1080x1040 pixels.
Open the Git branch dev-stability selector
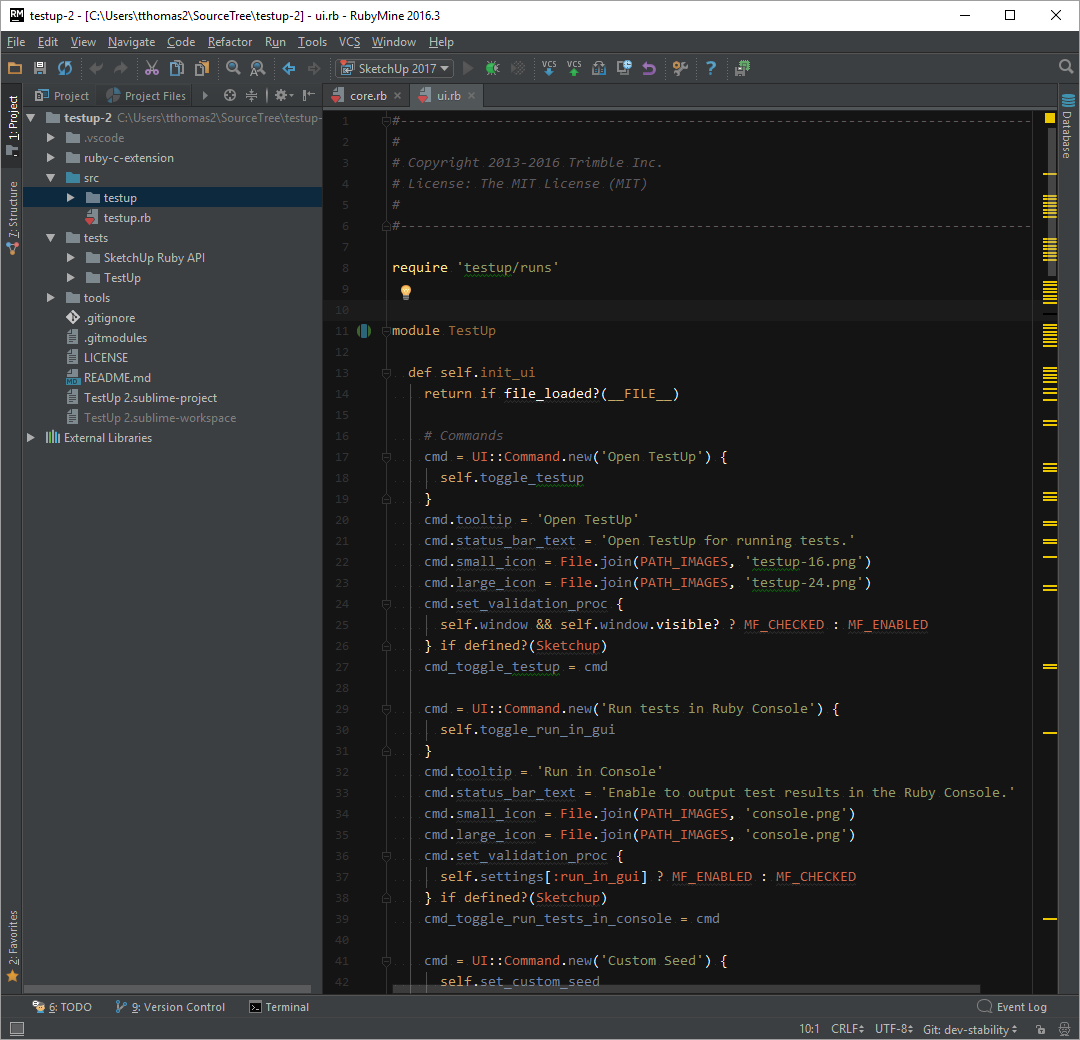coord(970,1029)
